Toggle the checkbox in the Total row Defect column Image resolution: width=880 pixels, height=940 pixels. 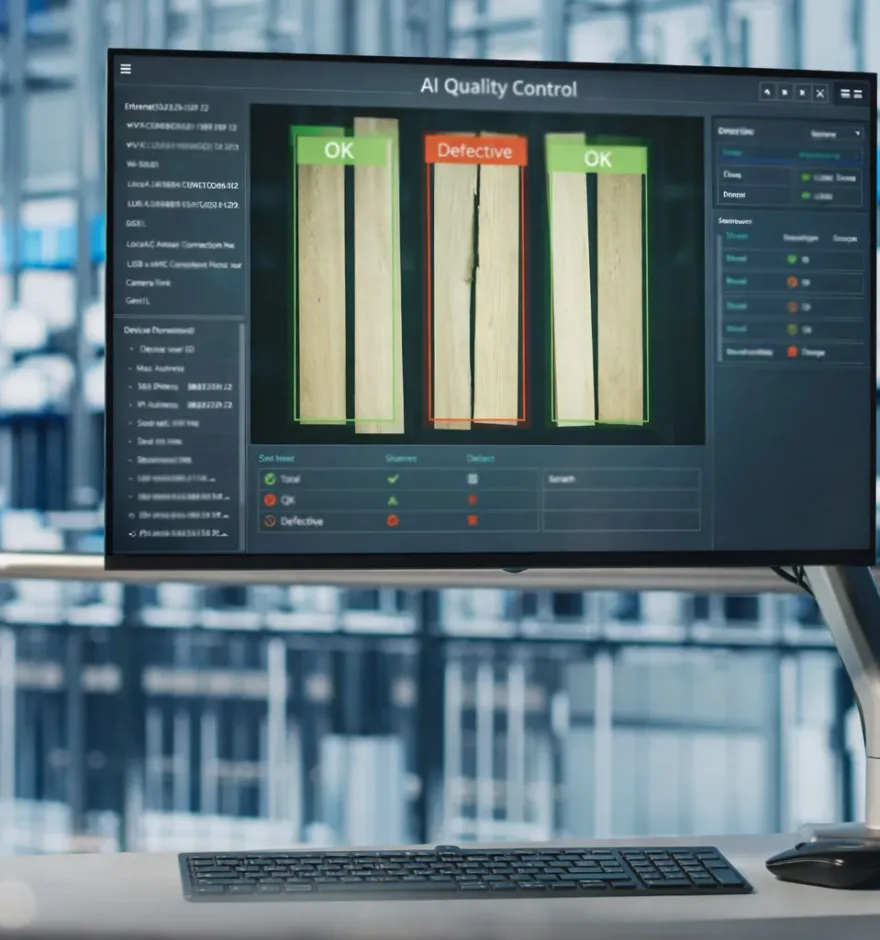click(473, 479)
